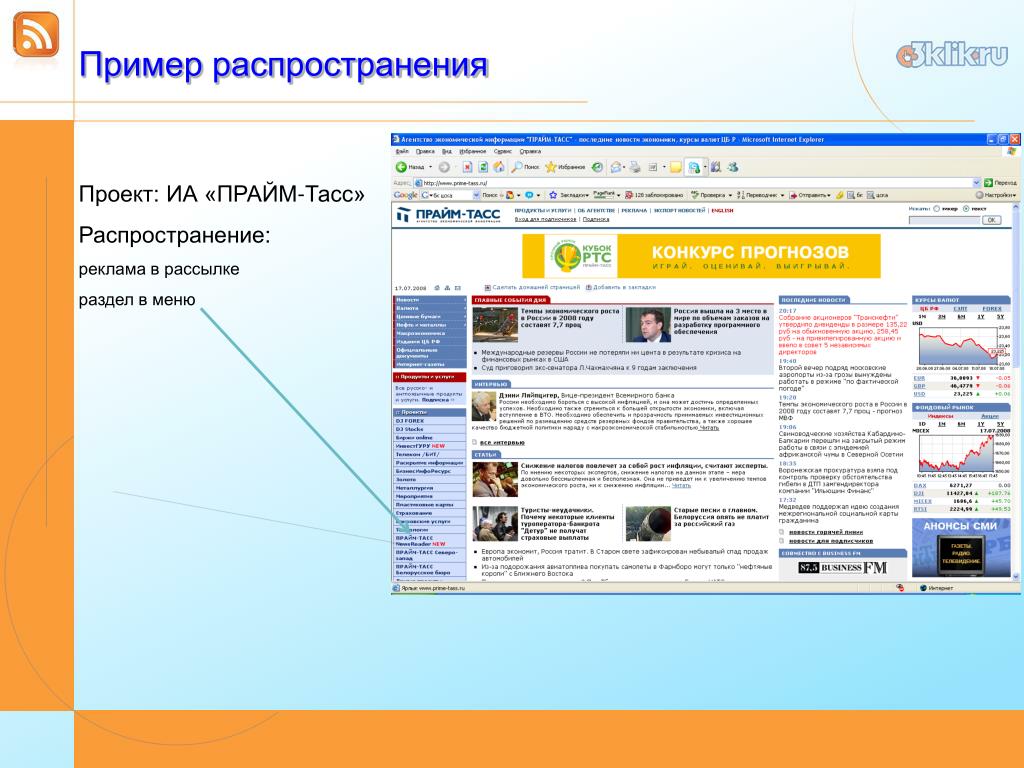Click the Google toolbar logo
1024x768 pixels.
[405, 195]
